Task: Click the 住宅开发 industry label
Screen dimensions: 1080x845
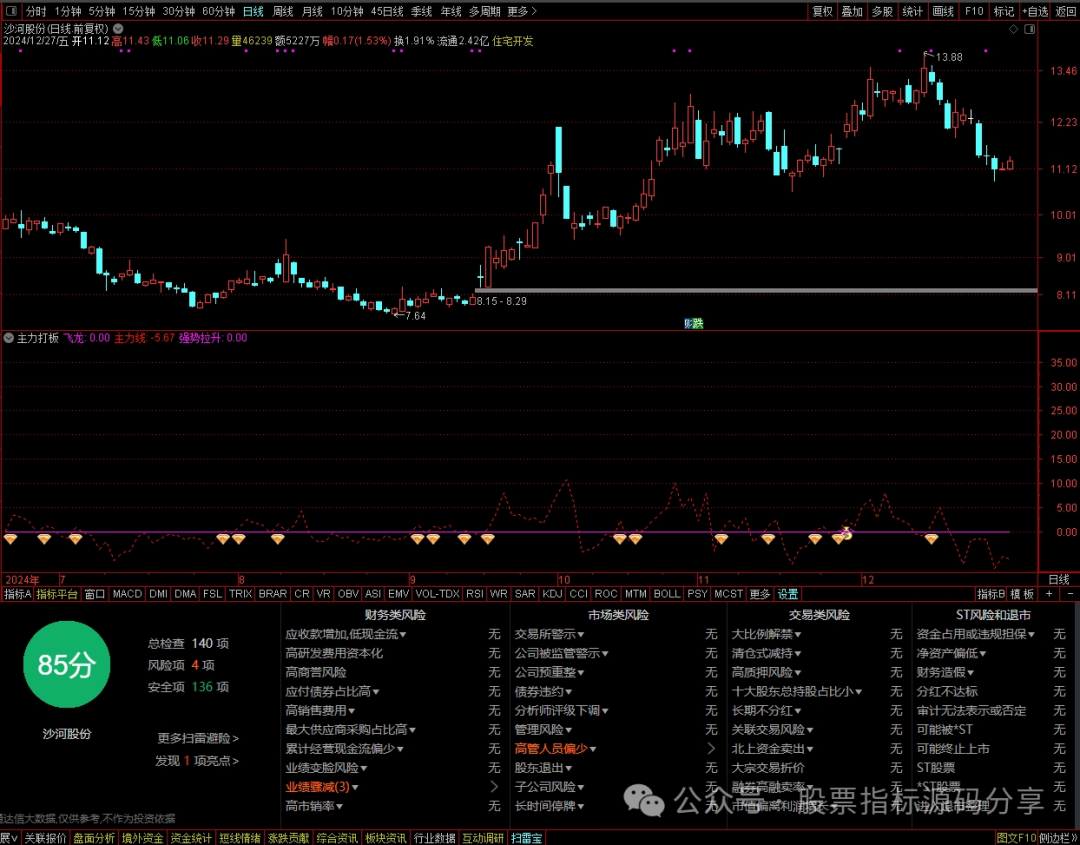Action: (512, 41)
